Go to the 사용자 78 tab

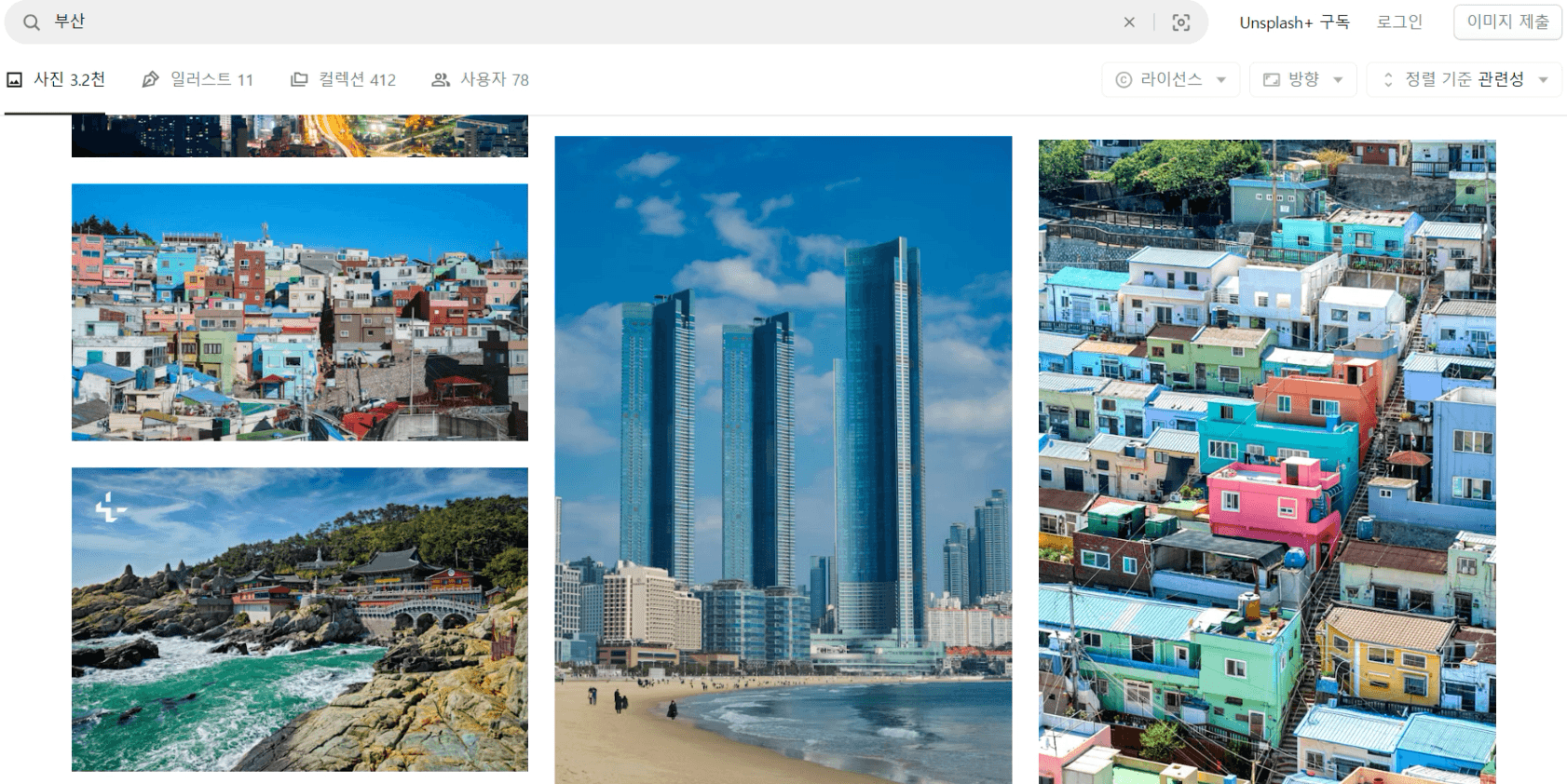pyautogui.click(x=480, y=80)
